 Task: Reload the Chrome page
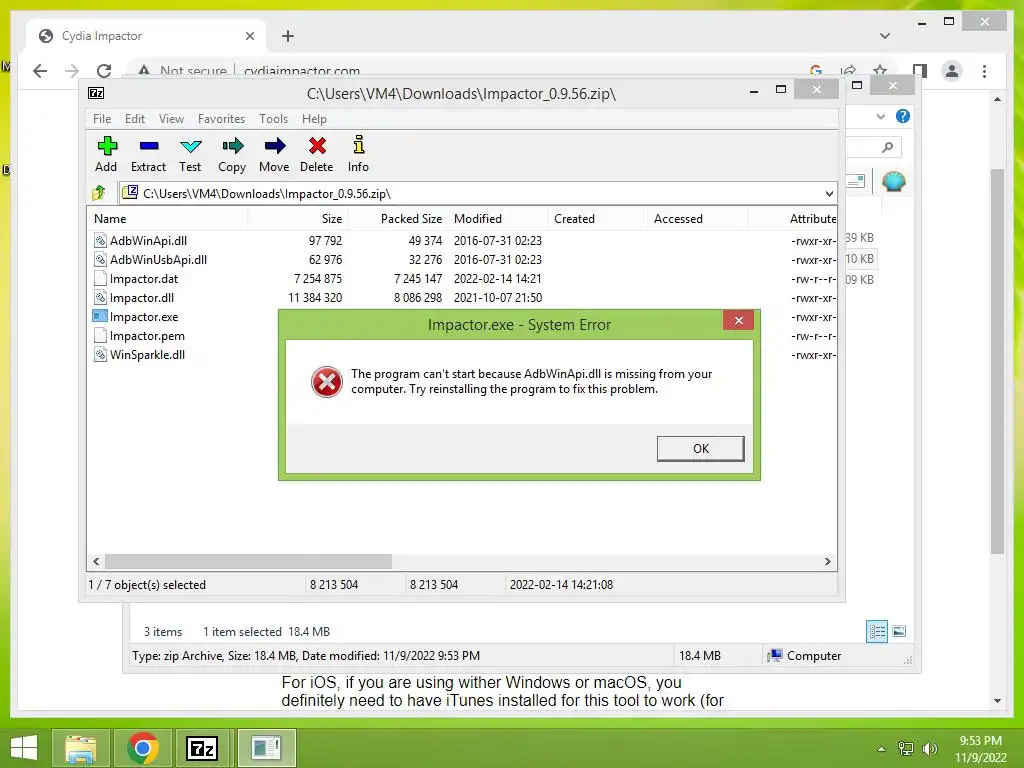104,71
